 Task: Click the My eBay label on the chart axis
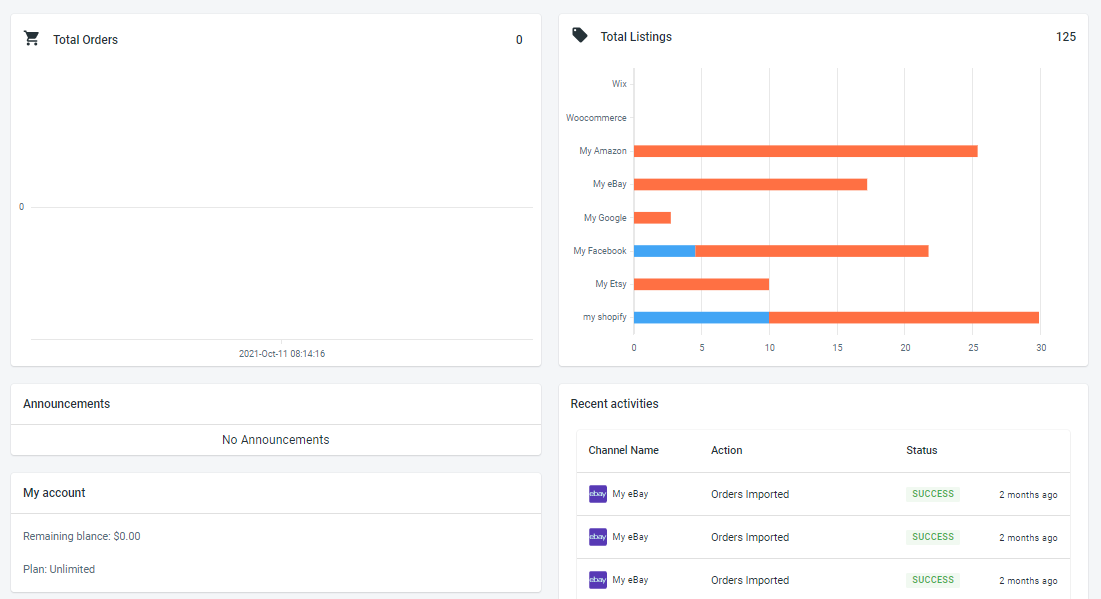pyautogui.click(x=609, y=184)
